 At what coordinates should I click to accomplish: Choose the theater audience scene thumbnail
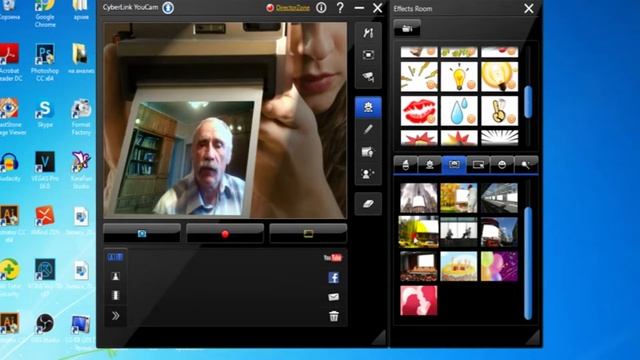point(419,267)
